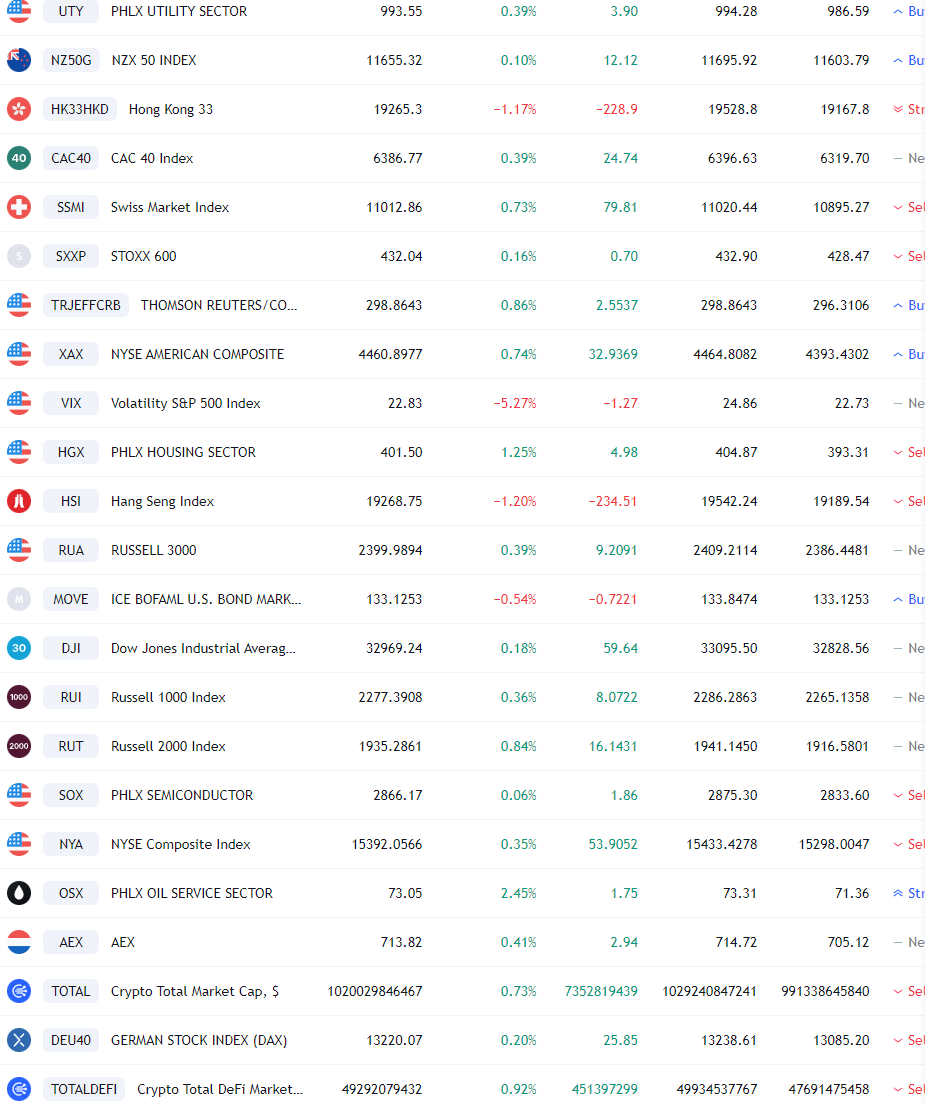Click TOTAL price 1020029846467
Screen dimensions: 925x1105
click(374, 991)
